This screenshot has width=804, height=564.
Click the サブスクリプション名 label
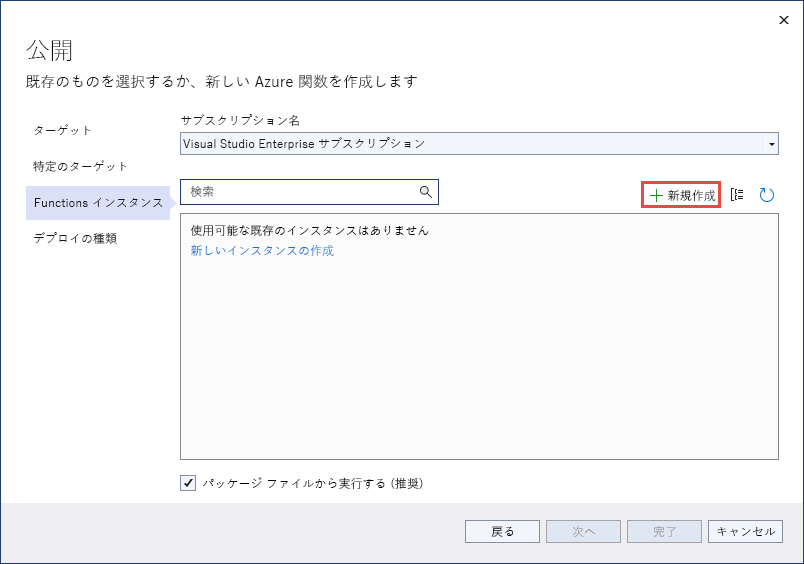[x=240, y=120]
